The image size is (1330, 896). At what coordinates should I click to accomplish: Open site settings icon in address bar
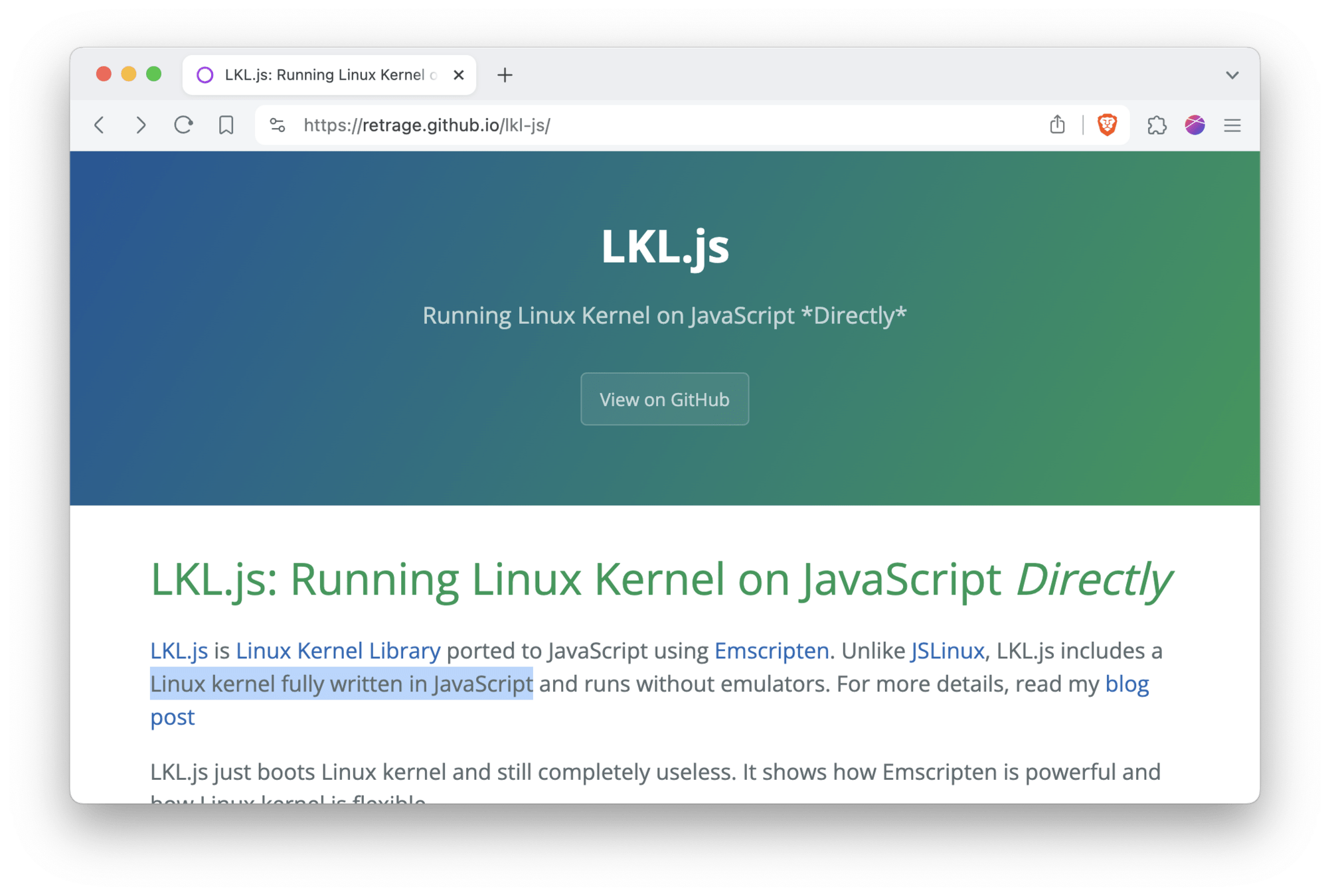(x=278, y=125)
